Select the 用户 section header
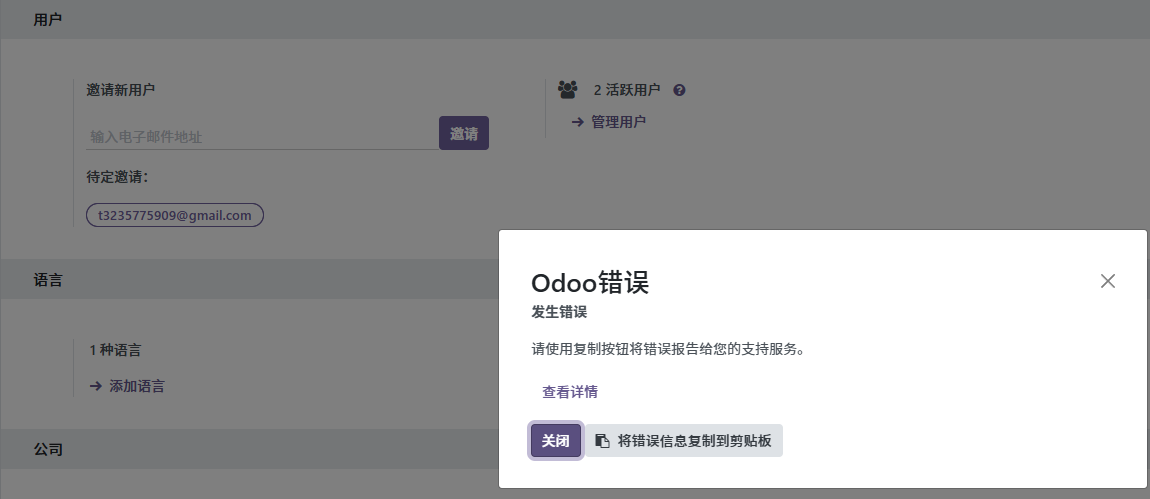Viewport: 1150px width, 499px height. [x=48, y=19]
